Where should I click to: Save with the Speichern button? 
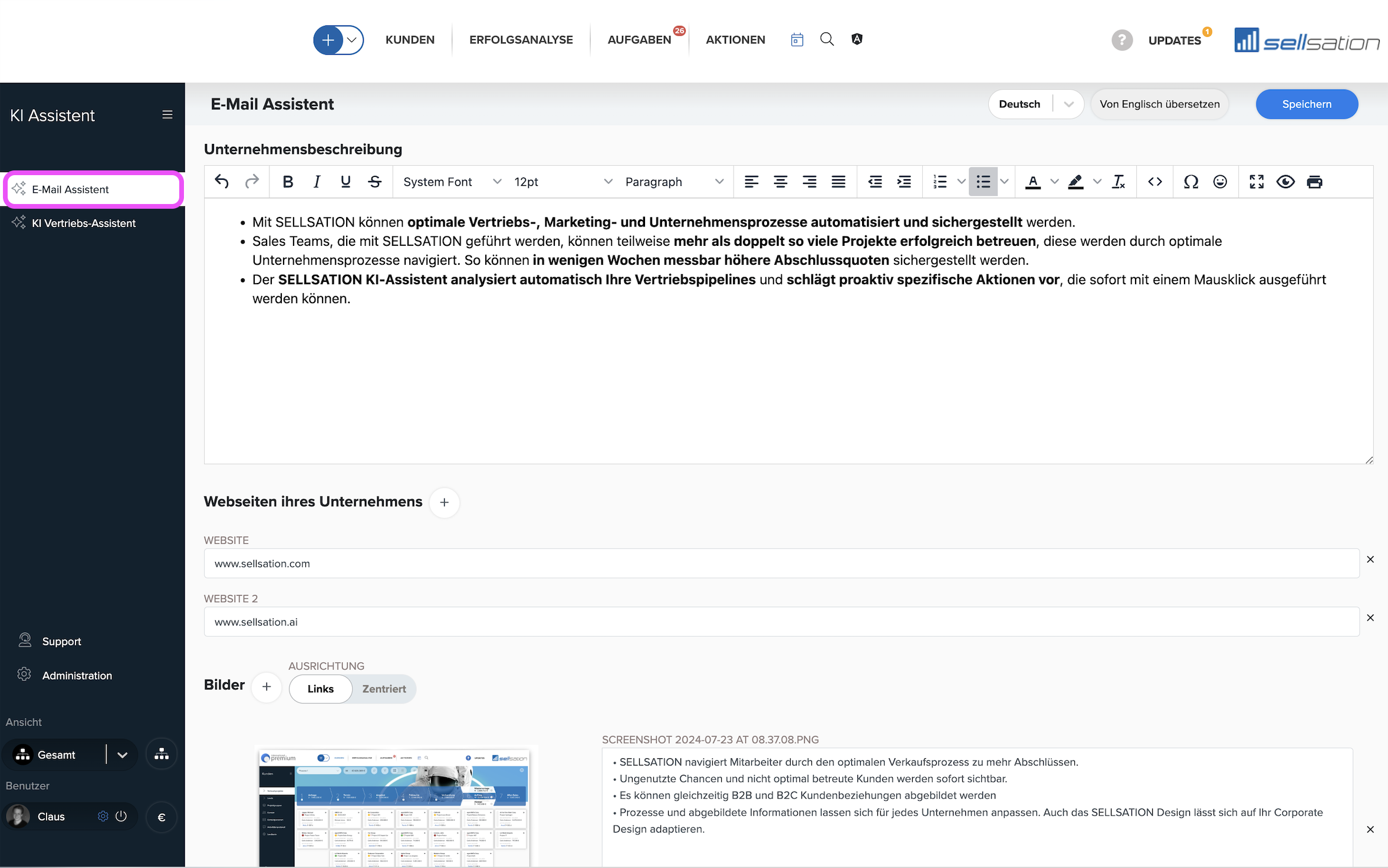tap(1307, 104)
